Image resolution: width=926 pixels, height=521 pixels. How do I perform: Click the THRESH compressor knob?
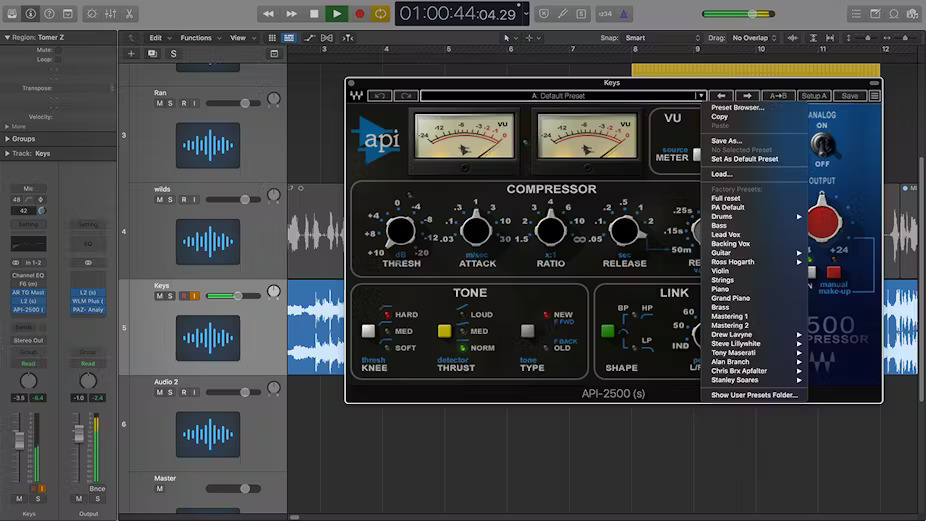(x=399, y=231)
